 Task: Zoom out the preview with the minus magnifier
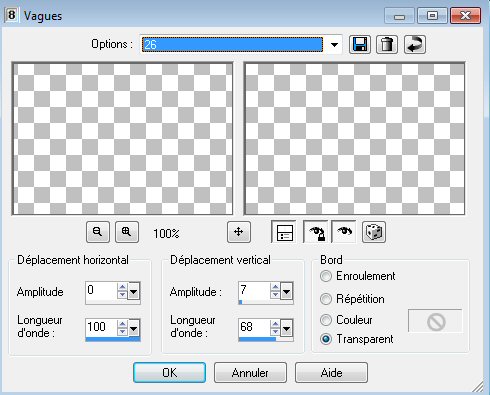[98, 232]
